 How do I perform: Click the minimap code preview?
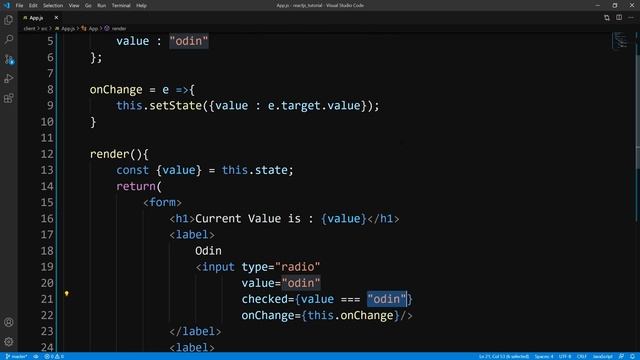click(x=621, y=40)
